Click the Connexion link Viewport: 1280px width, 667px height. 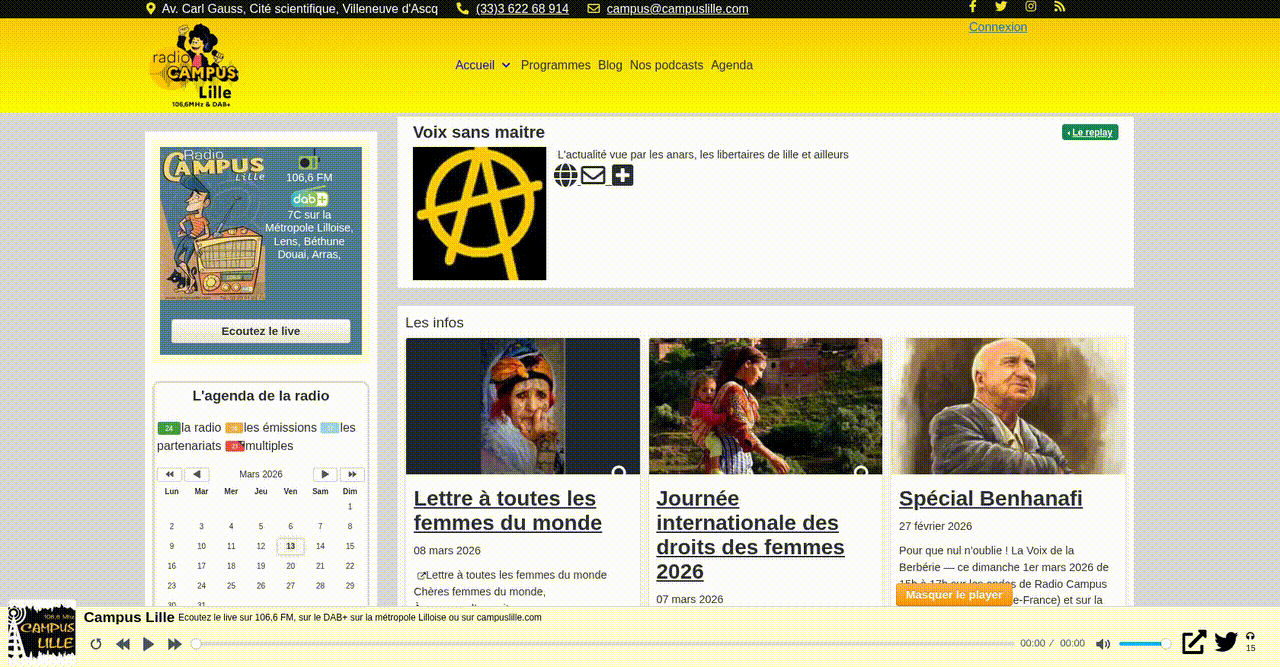tap(998, 27)
